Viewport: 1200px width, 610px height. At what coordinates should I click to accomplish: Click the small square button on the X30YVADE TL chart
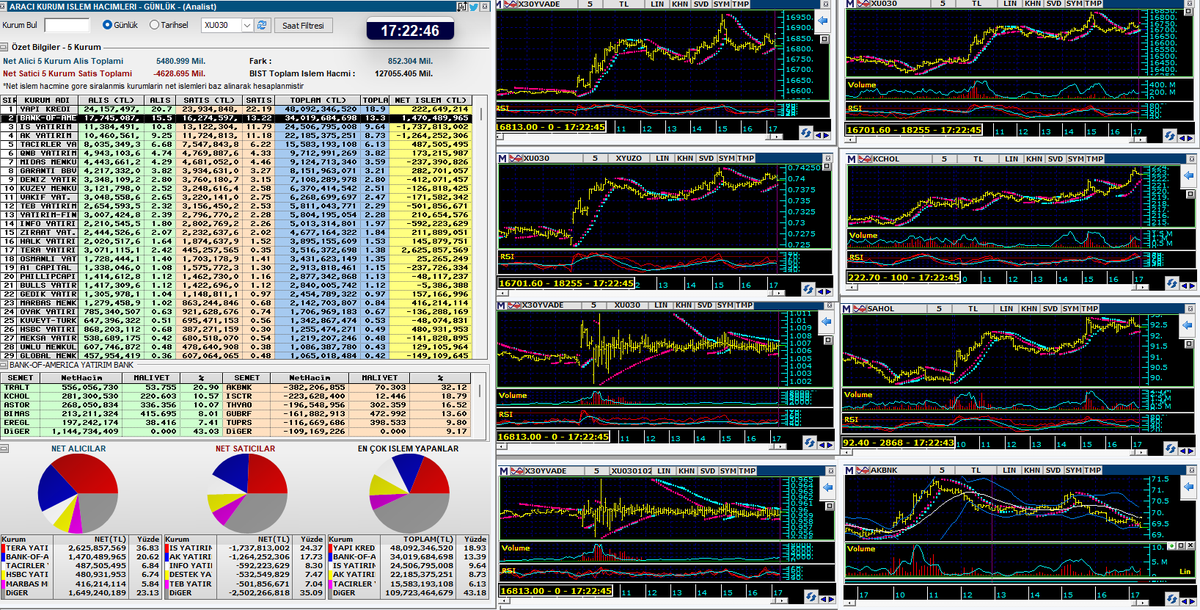pos(824,38)
